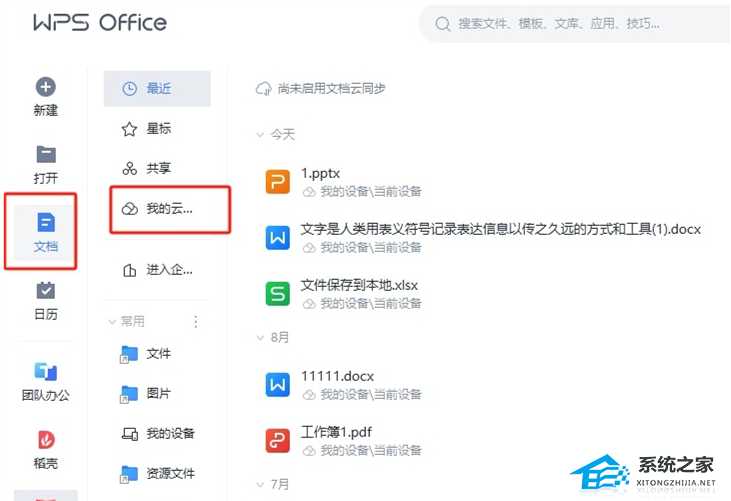Open the 资源文件 shortcut label

(x=171, y=474)
